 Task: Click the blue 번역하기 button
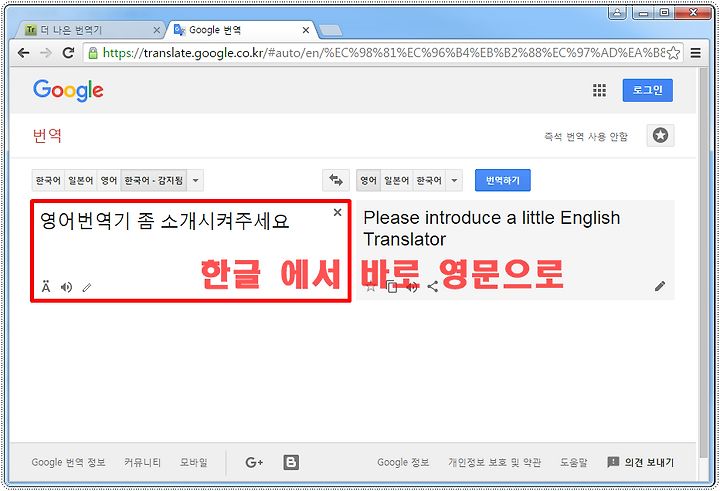pos(503,181)
